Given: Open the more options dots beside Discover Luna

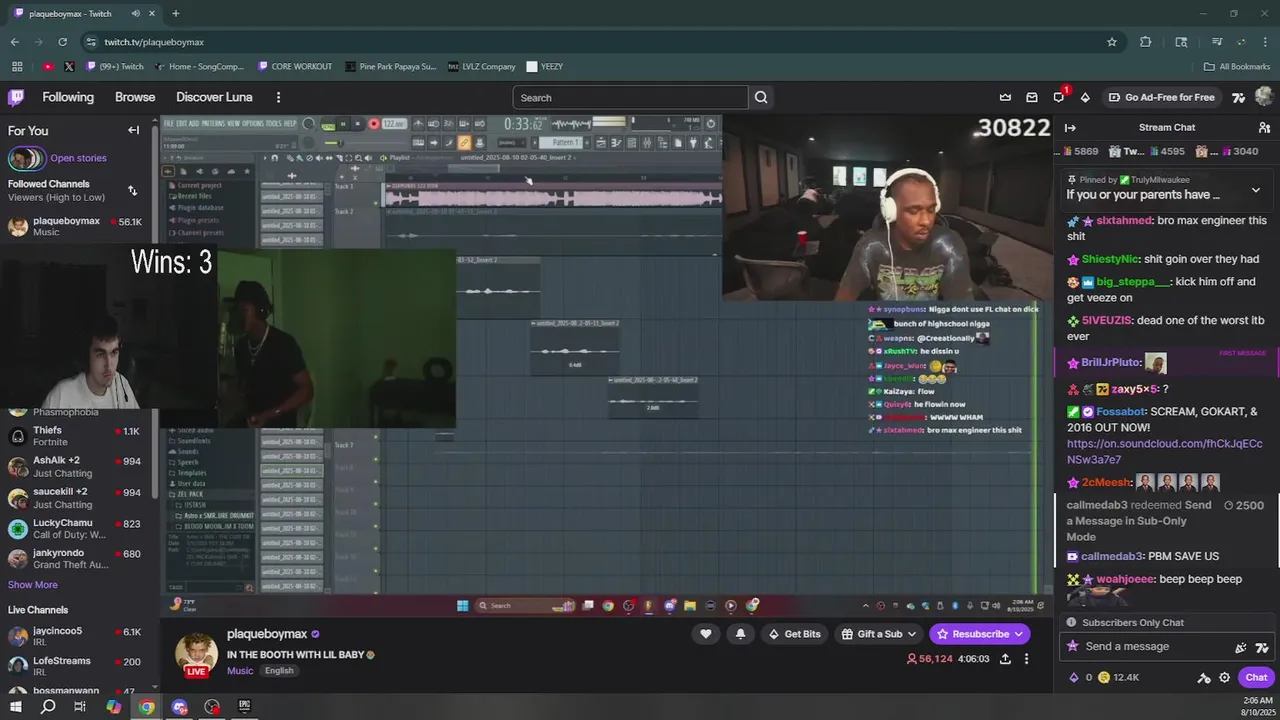Looking at the screenshot, I should tap(278, 97).
